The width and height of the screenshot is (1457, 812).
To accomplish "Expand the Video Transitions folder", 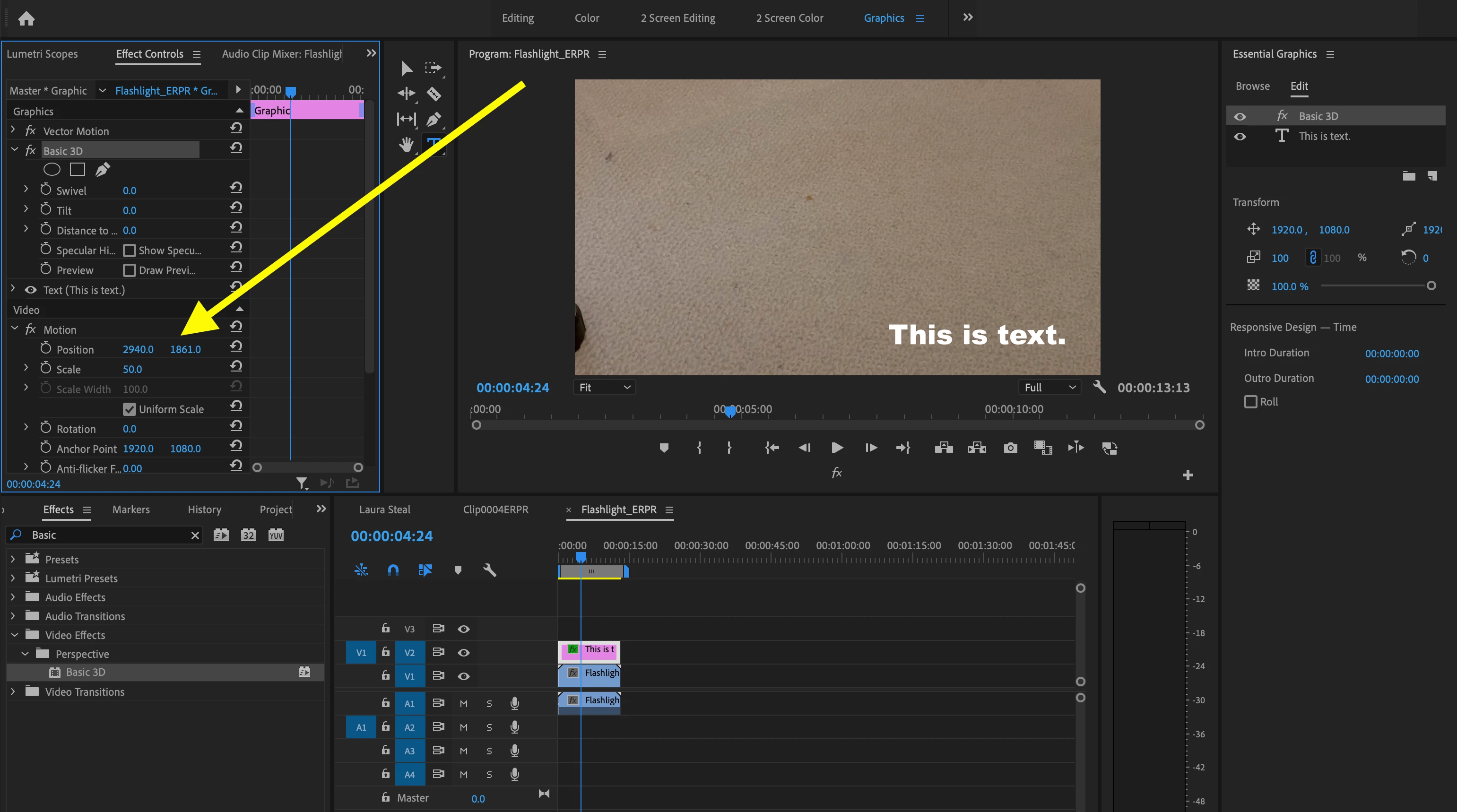I will tap(13, 691).
